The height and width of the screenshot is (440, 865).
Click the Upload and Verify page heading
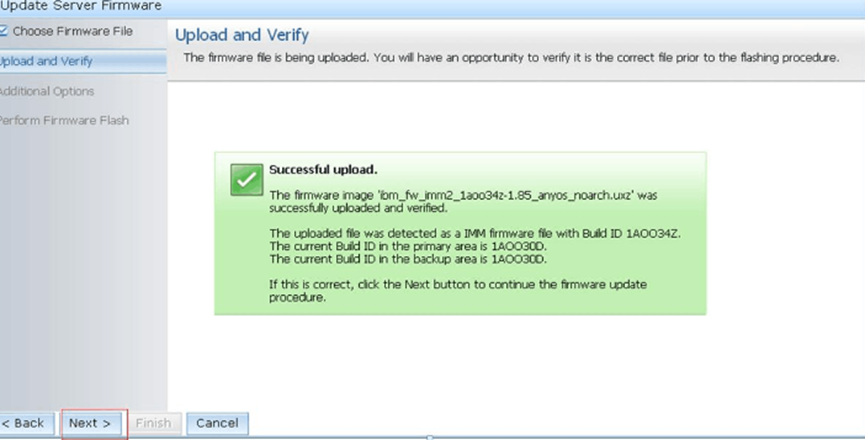pos(242,34)
